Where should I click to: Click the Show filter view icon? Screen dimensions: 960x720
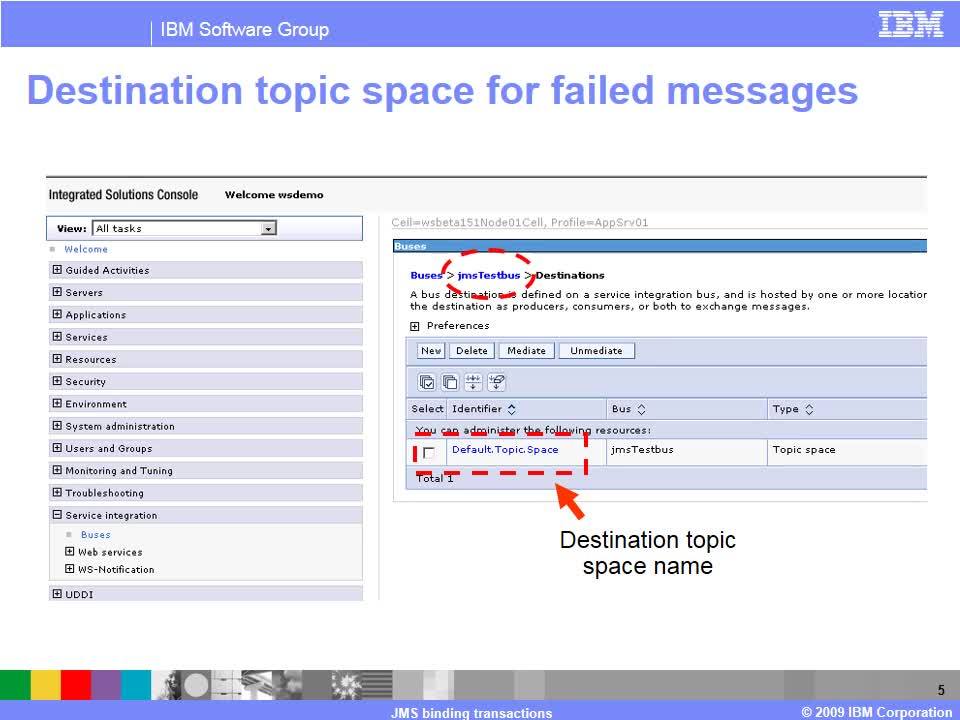(x=473, y=382)
